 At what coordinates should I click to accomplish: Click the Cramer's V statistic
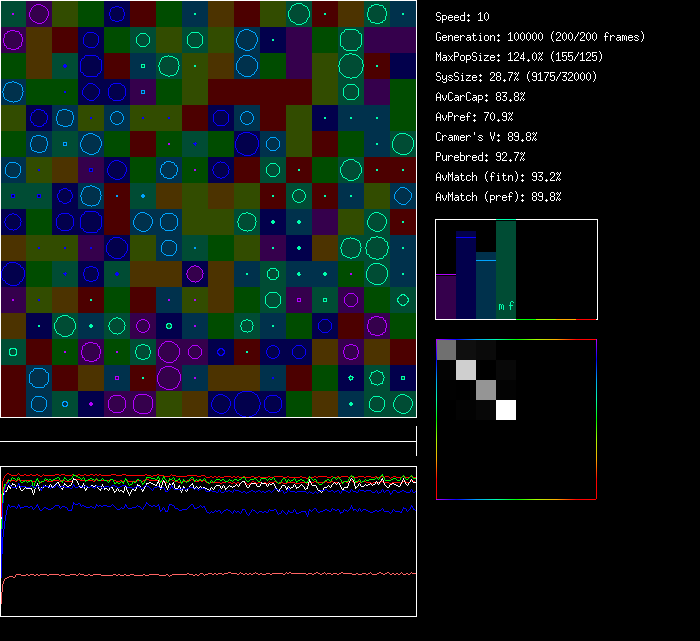coord(487,137)
